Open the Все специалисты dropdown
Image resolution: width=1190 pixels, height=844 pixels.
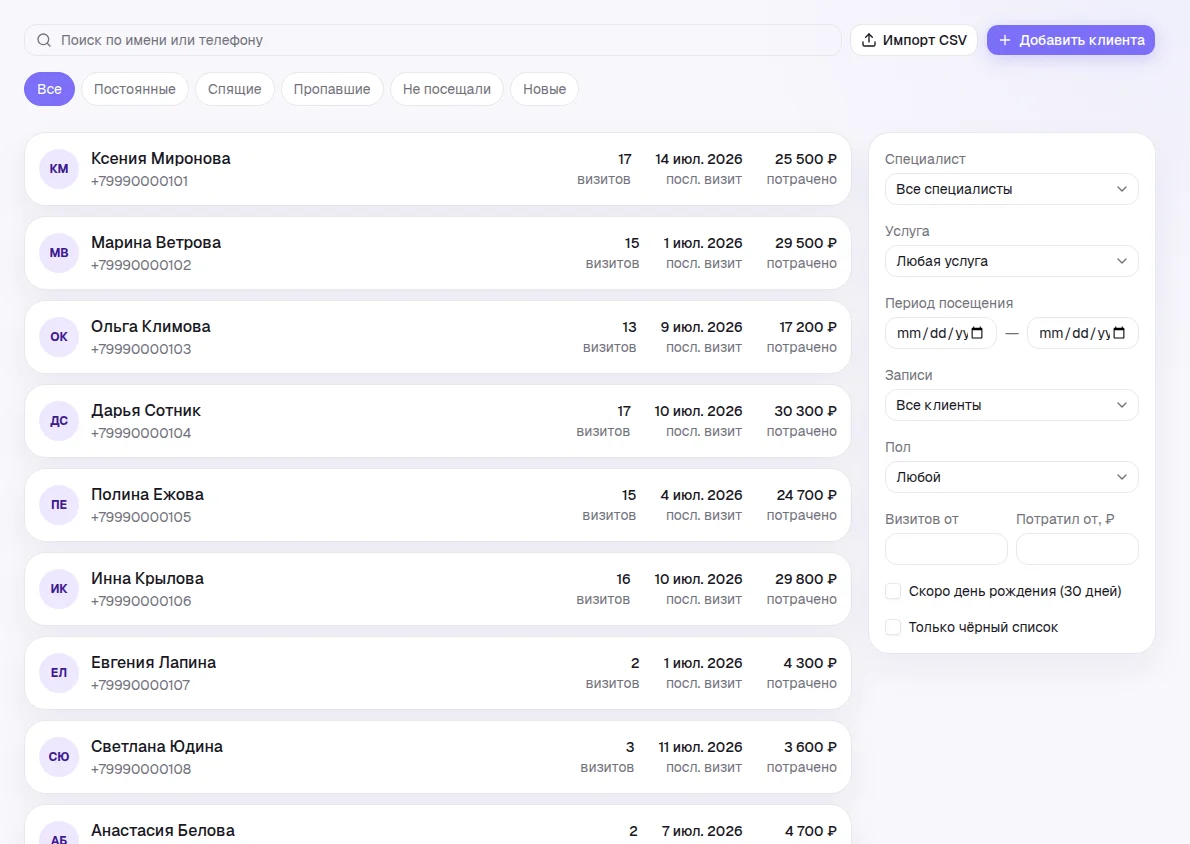click(x=1012, y=189)
